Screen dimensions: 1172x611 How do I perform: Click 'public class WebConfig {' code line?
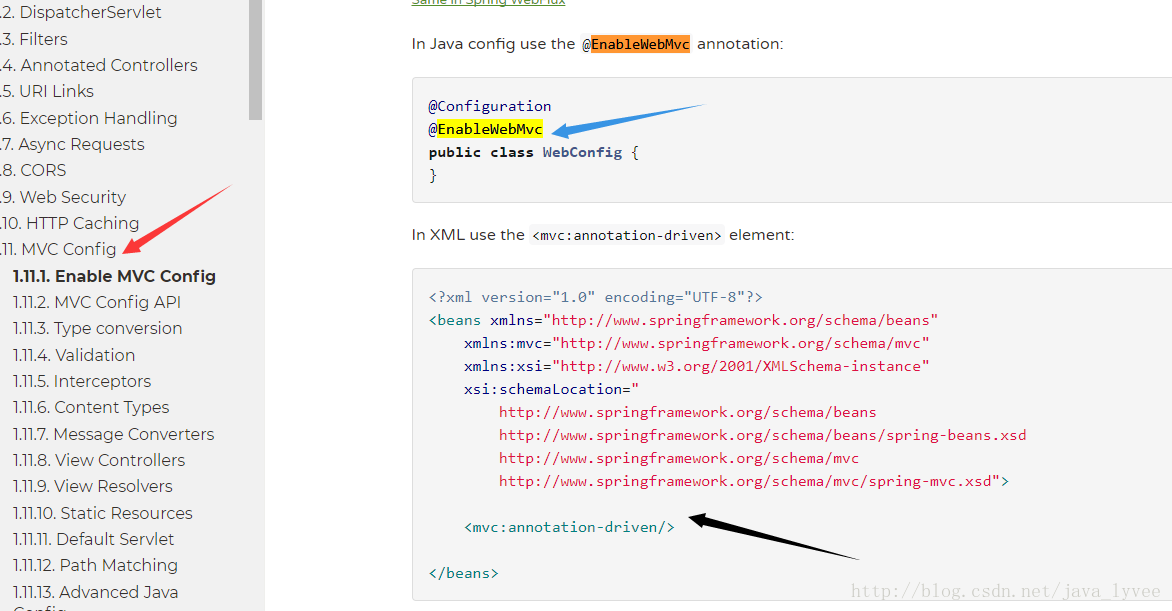coord(534,153)
